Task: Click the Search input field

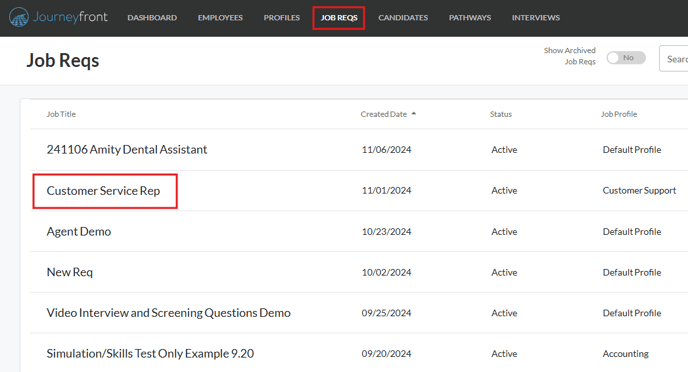Action: tap(674, 58)
